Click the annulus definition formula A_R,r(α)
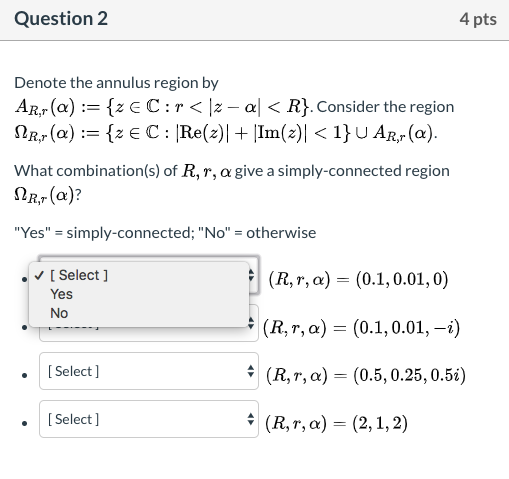The height and width of the screenshot is (479, 509). pos(163,107)
